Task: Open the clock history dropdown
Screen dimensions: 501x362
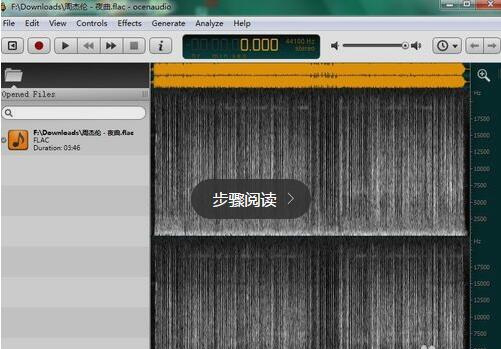Action: click(x=447, y=46)
